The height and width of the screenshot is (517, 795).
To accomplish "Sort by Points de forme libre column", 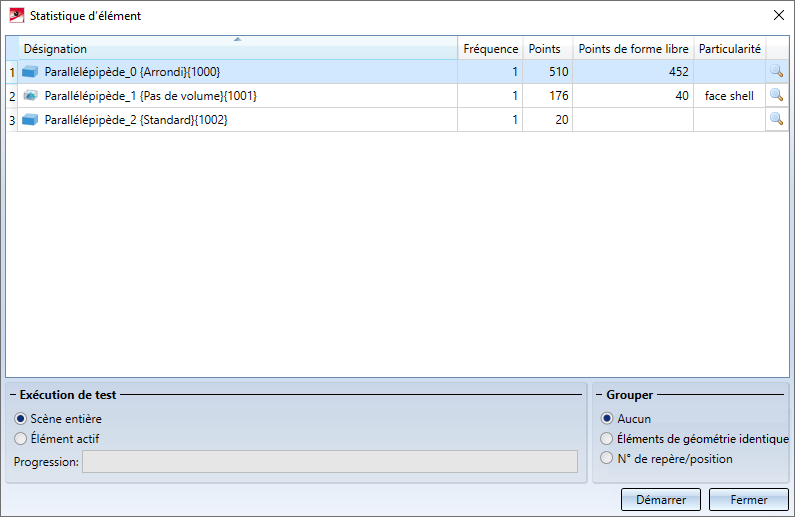I will point(633,49).
